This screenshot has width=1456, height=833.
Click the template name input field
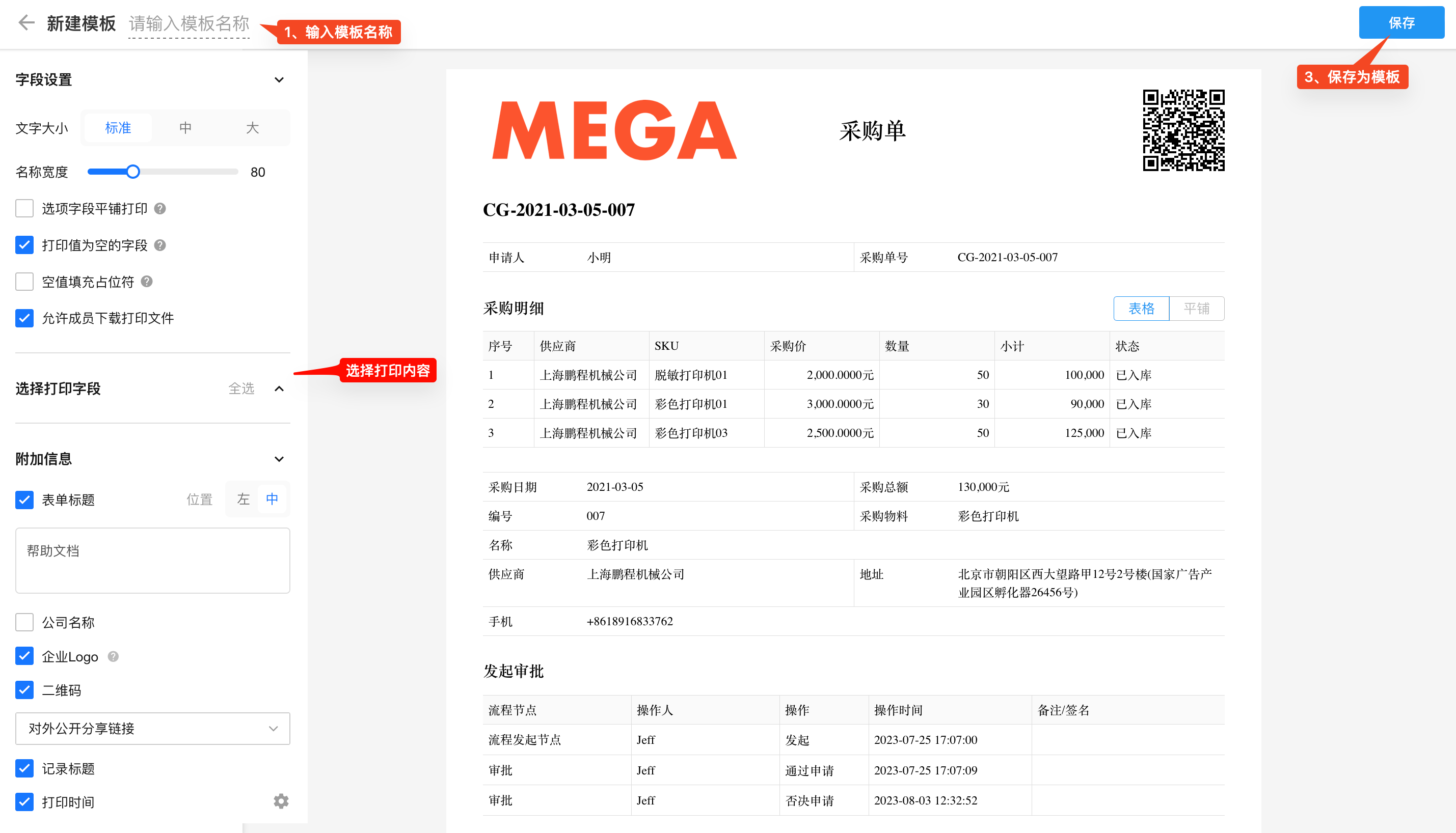tap(189, 24)
